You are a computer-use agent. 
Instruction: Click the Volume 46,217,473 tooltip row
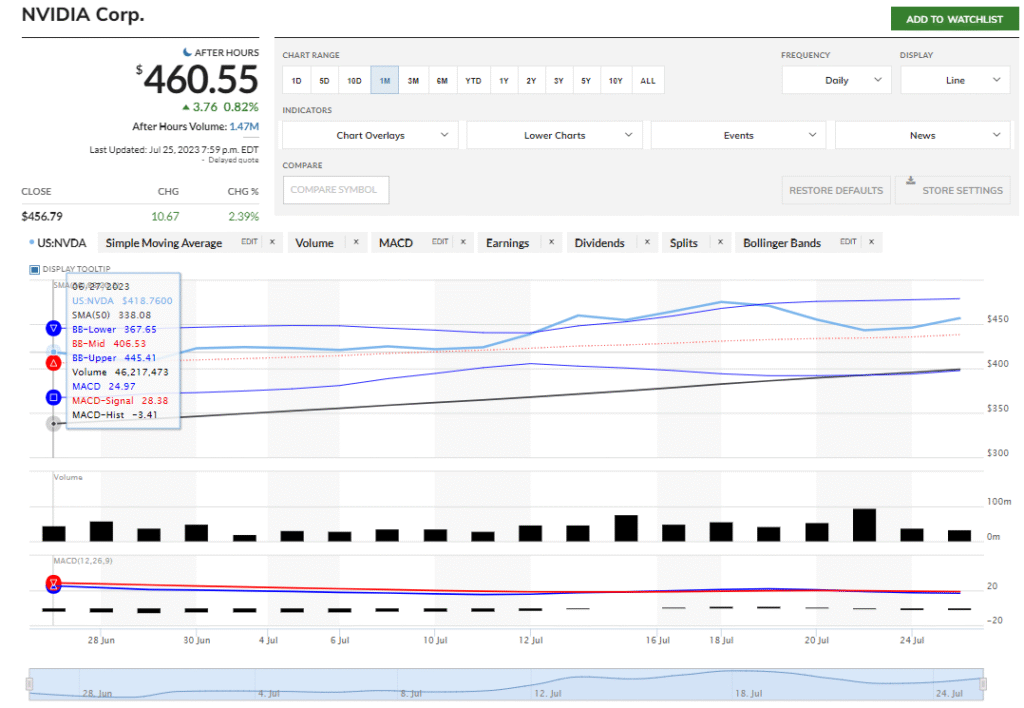pos(120,372)
